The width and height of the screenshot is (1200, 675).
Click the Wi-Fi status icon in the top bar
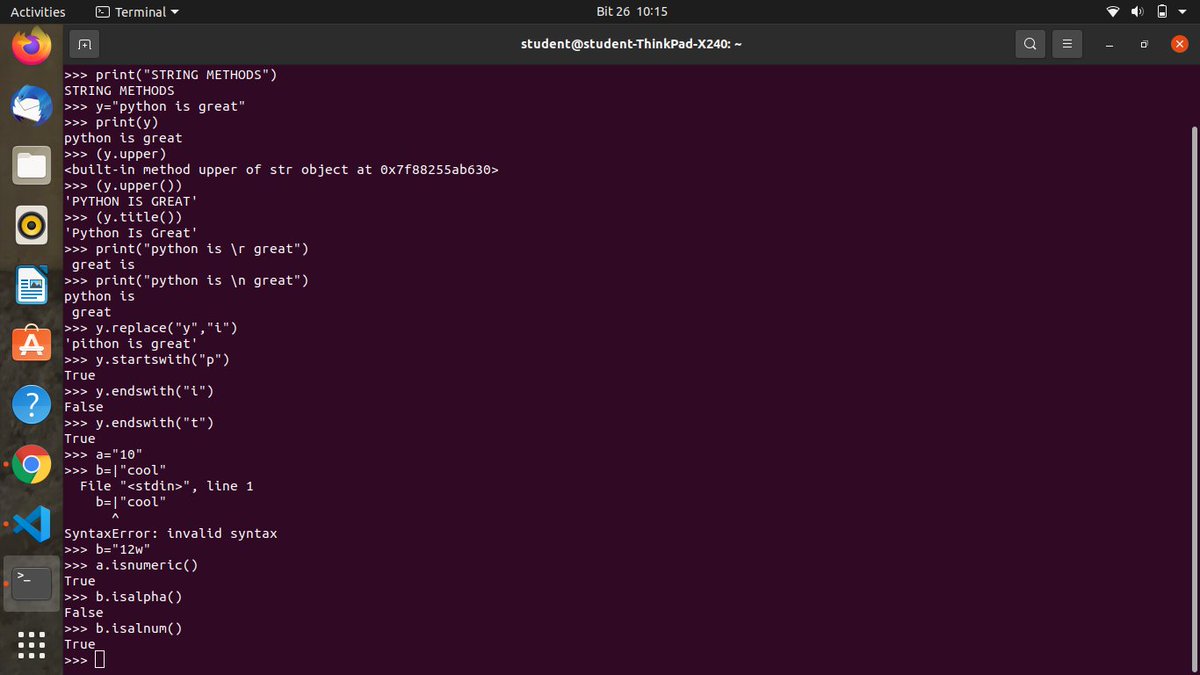[x=1113, y=12]
